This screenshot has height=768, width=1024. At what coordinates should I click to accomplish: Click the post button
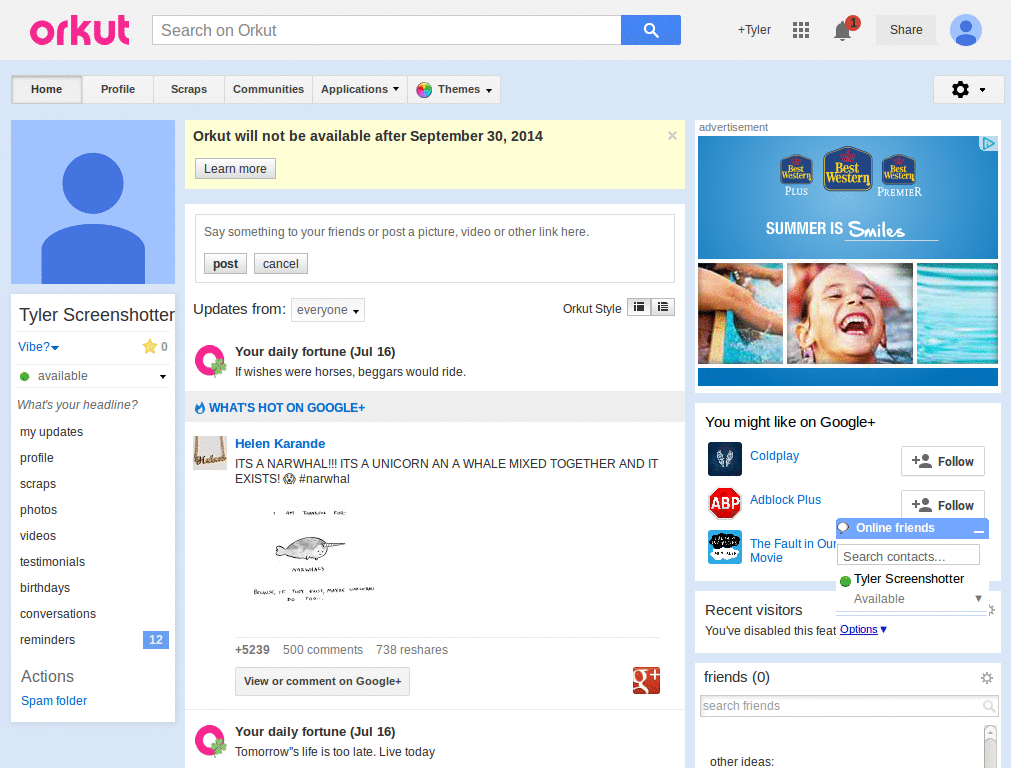[x=225, y=264]
